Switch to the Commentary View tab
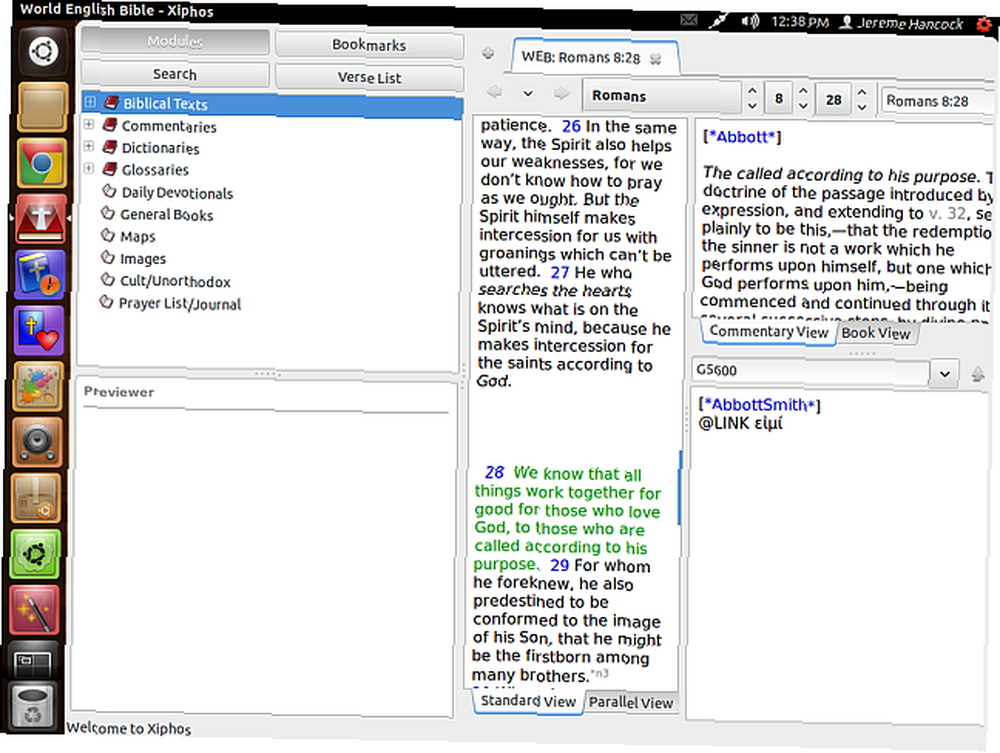1000x753 pixels. (768, 332)
